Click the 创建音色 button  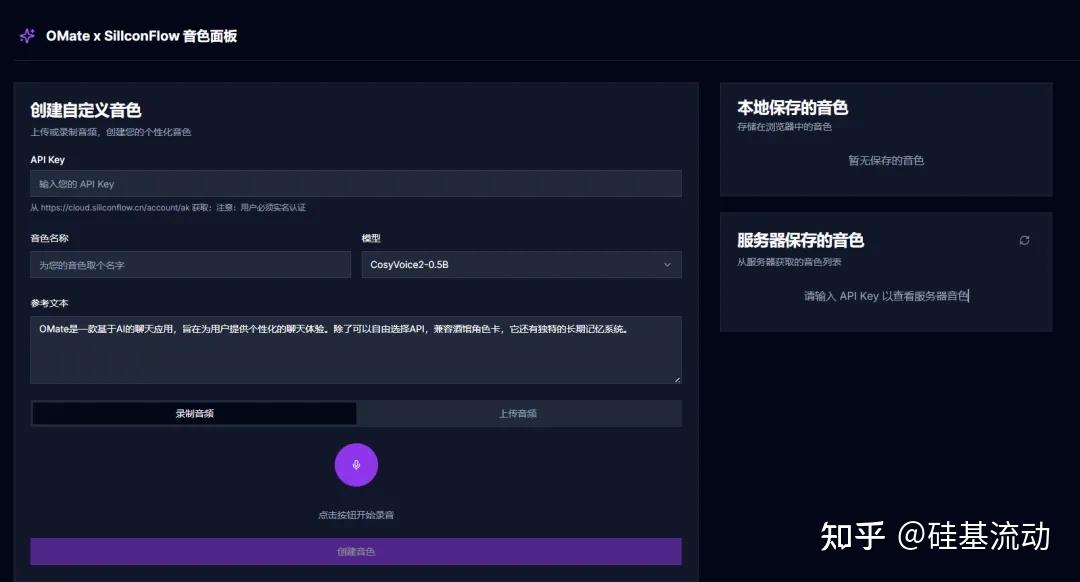[356, 551]
